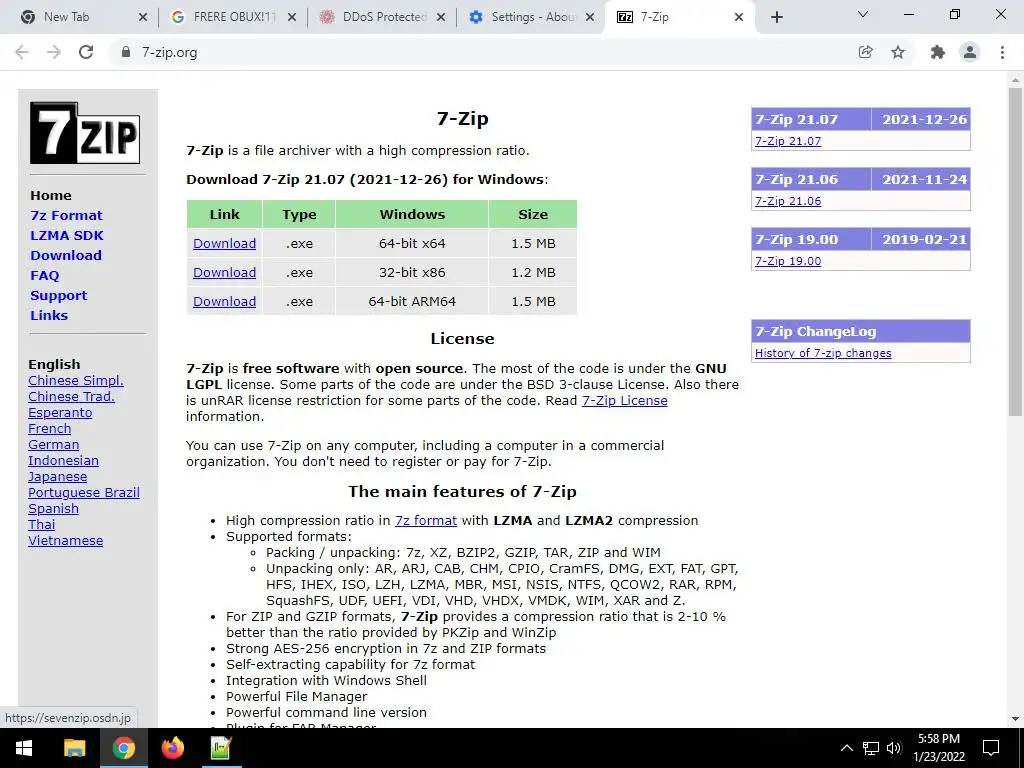Open the notification center icon
The width and height of the screenshot is (1024, 768).
[991, 748]
